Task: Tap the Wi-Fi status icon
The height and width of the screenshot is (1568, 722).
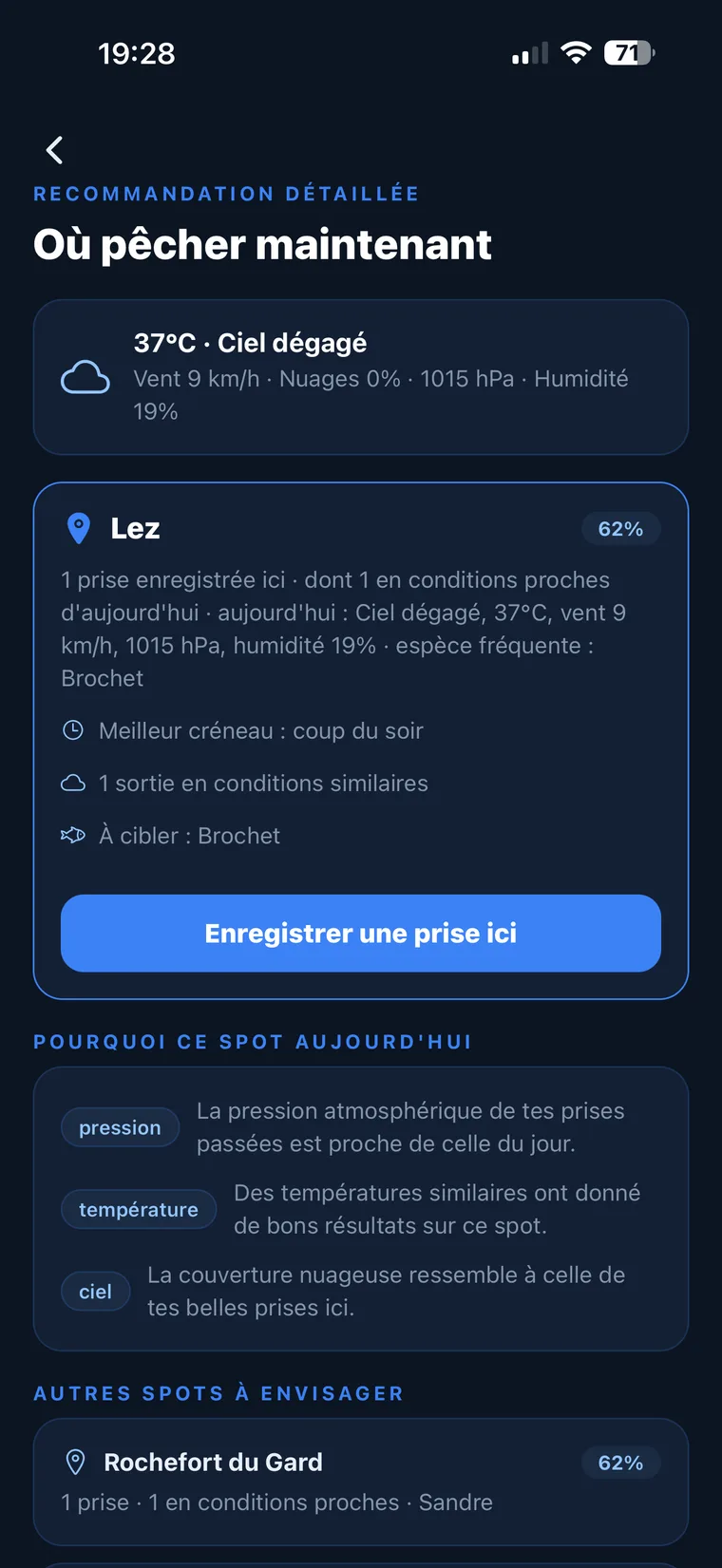Action: (x=576, y=53)
